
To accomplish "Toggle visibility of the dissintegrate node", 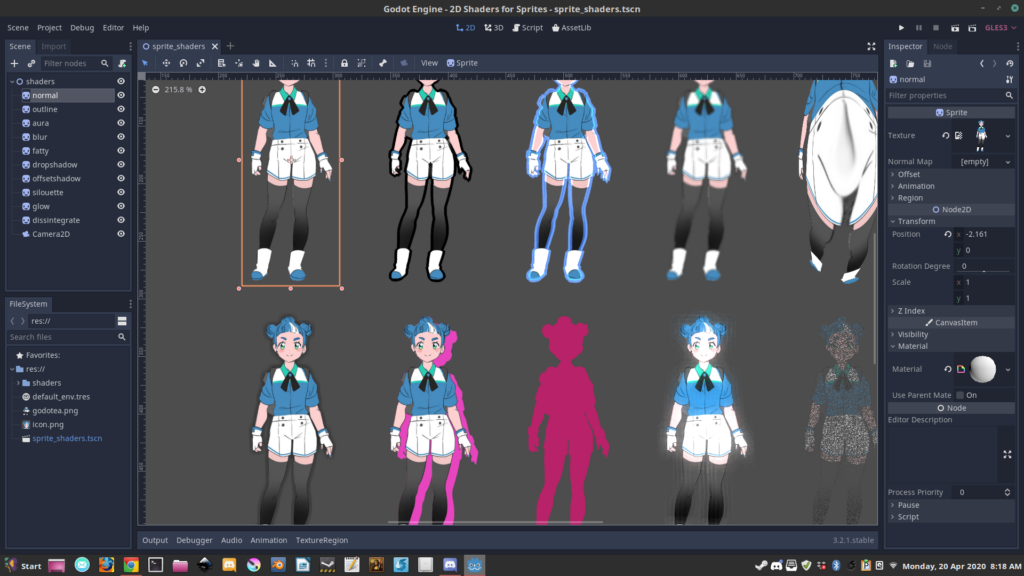I will (x=121, y=220).
